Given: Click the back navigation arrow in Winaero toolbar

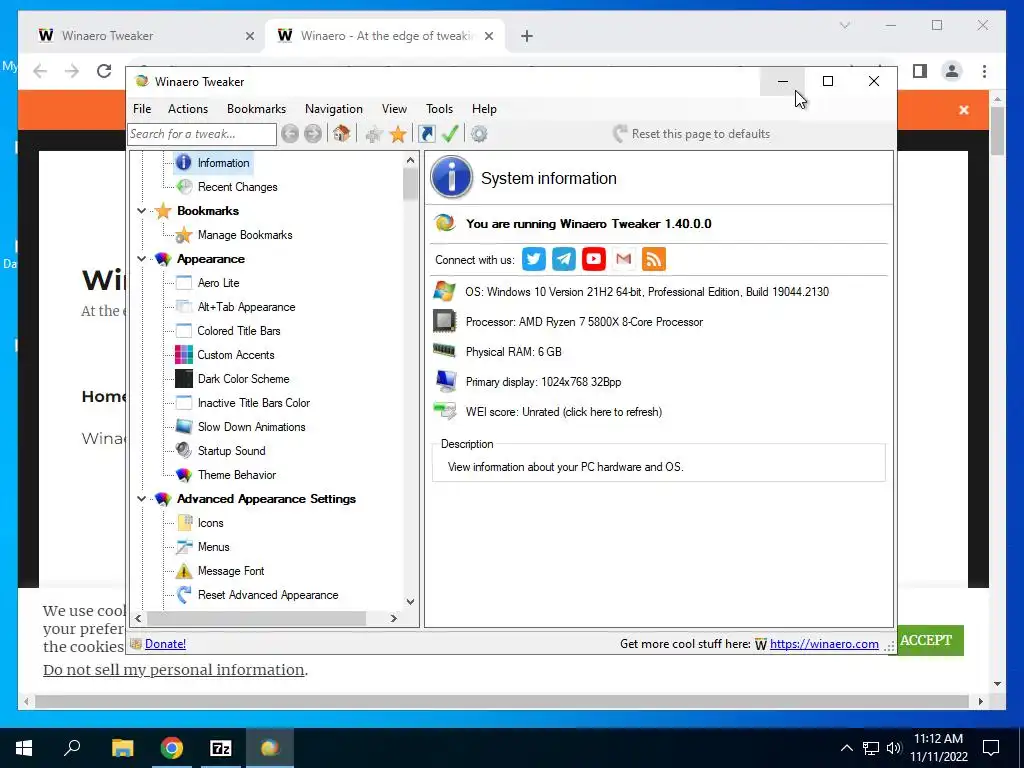Looking at the screenshot, I should tap(290, 134).
